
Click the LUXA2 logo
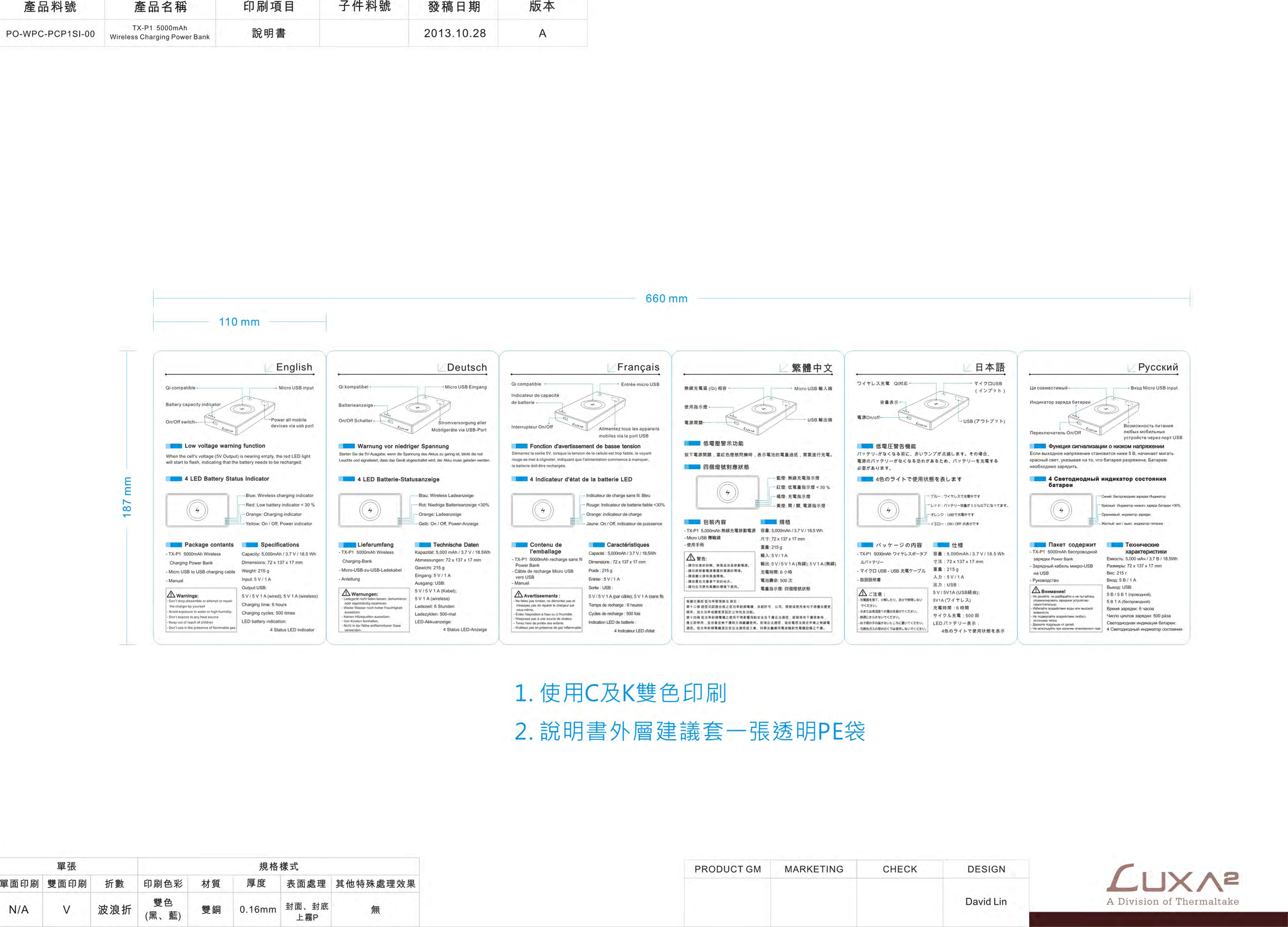click(1172, 879)
